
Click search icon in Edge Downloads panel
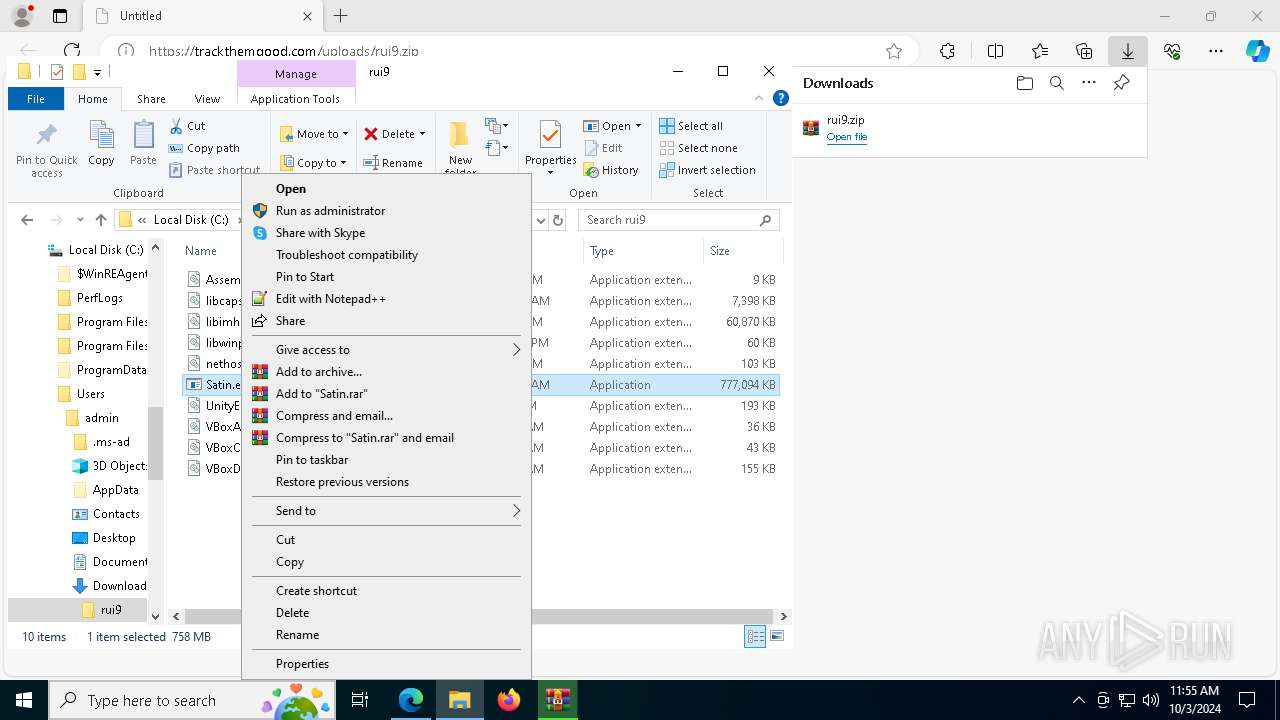[1056, 83]
